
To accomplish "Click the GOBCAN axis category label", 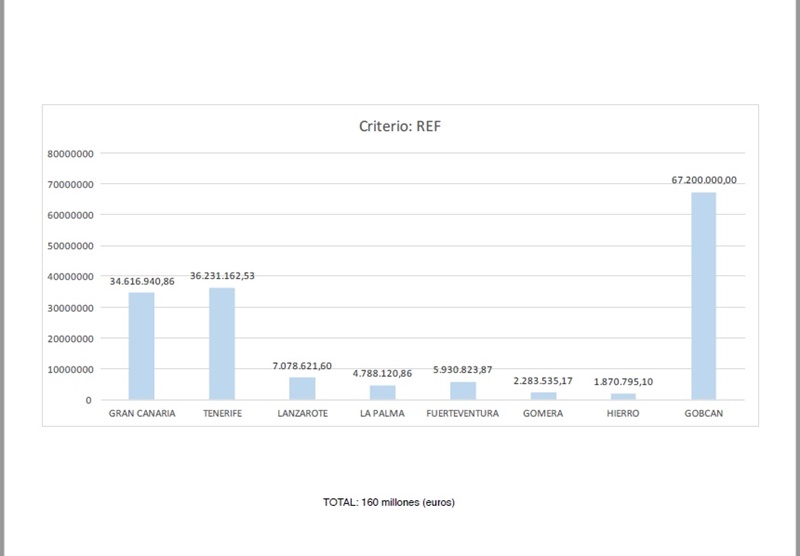I will coord(703,413).
